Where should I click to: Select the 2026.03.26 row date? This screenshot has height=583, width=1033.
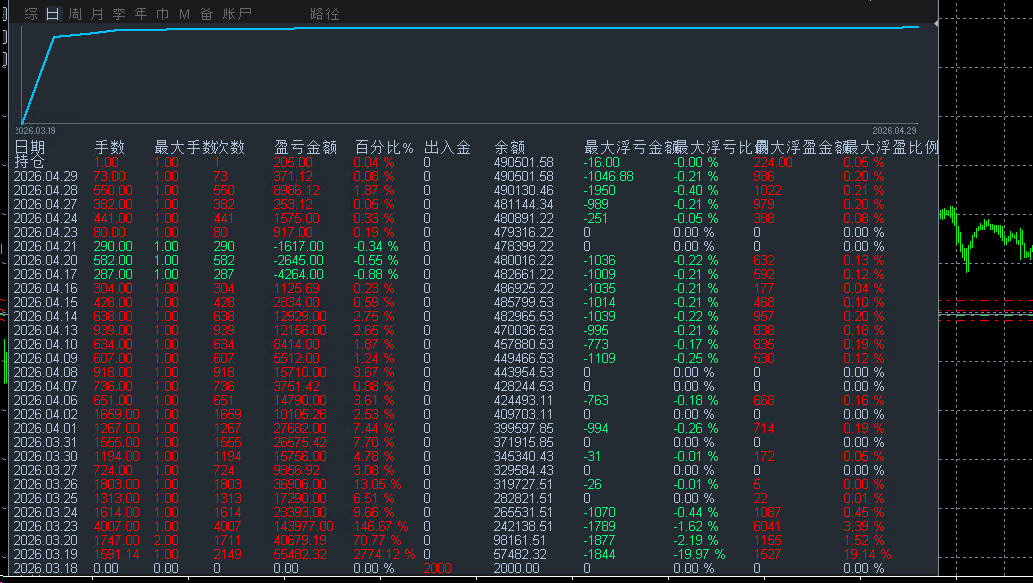tap(45, 484)
